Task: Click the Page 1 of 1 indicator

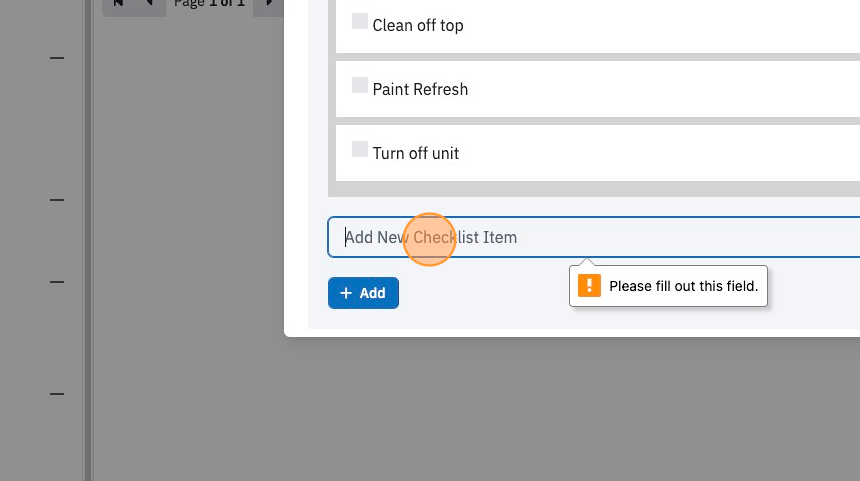Action: click(209, 3)
